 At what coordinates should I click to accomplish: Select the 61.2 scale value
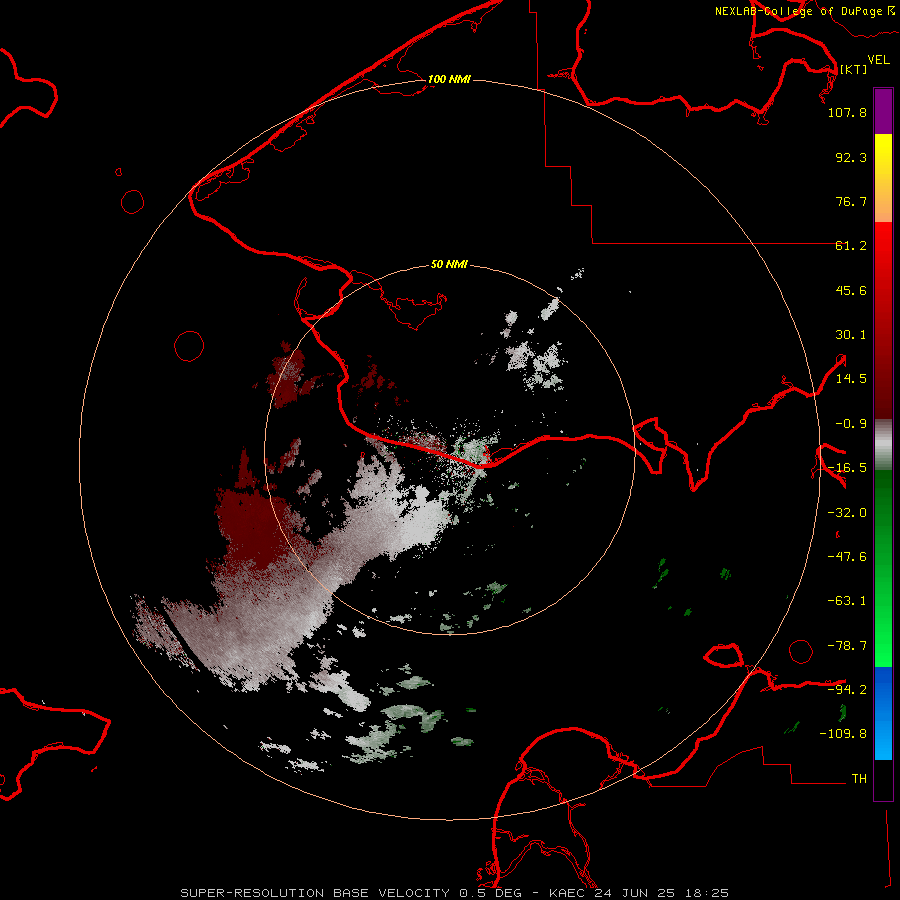pos(851,246)
